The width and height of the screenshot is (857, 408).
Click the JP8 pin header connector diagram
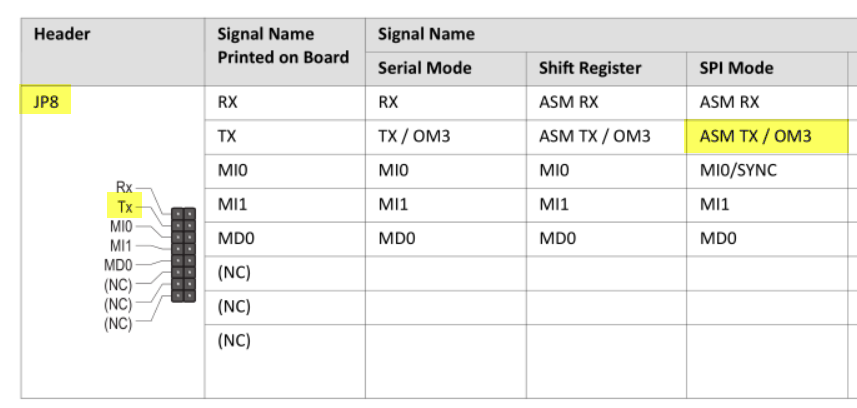[183, 254]
